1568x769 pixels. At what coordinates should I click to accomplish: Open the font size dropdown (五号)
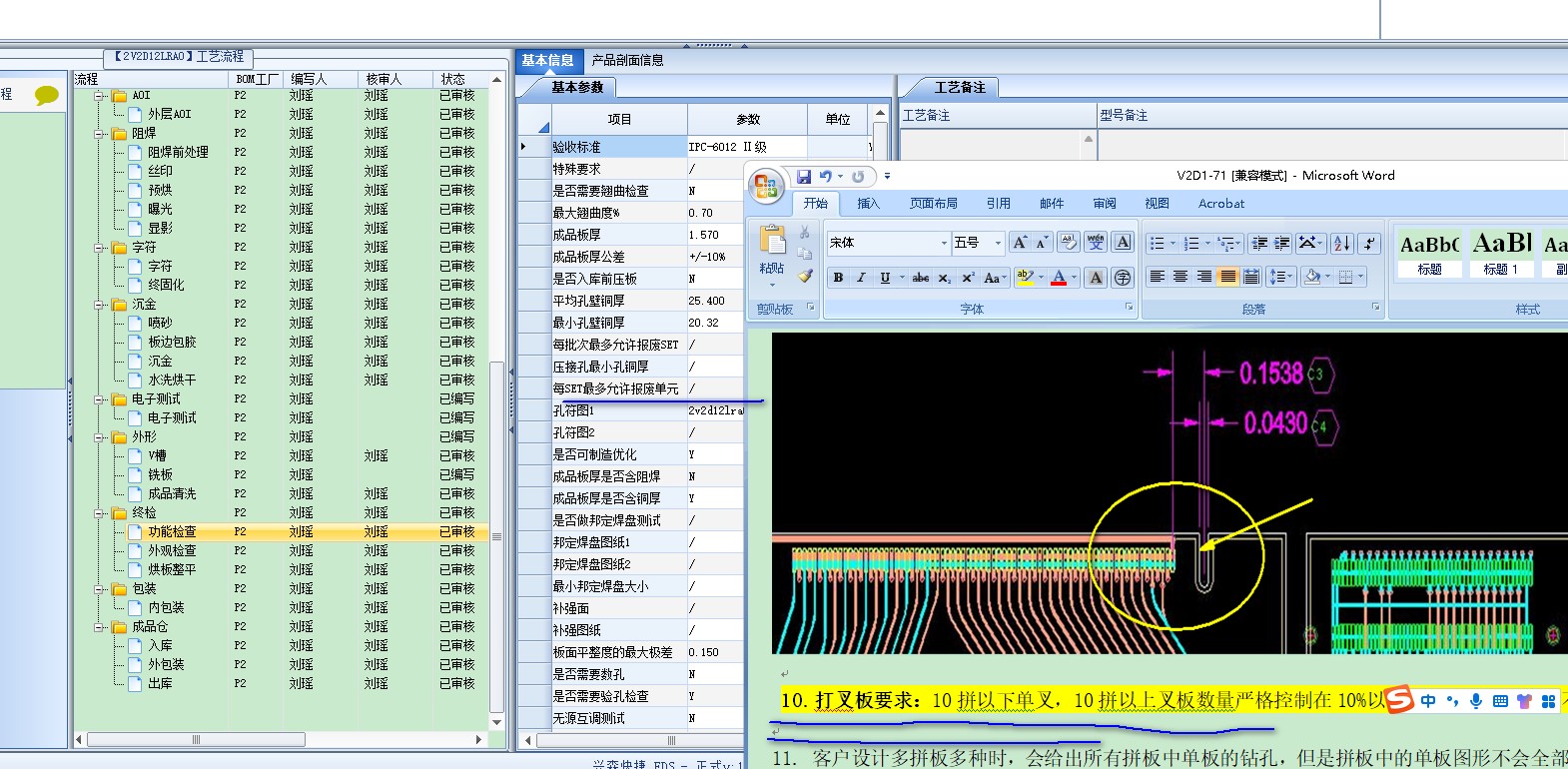997,243
